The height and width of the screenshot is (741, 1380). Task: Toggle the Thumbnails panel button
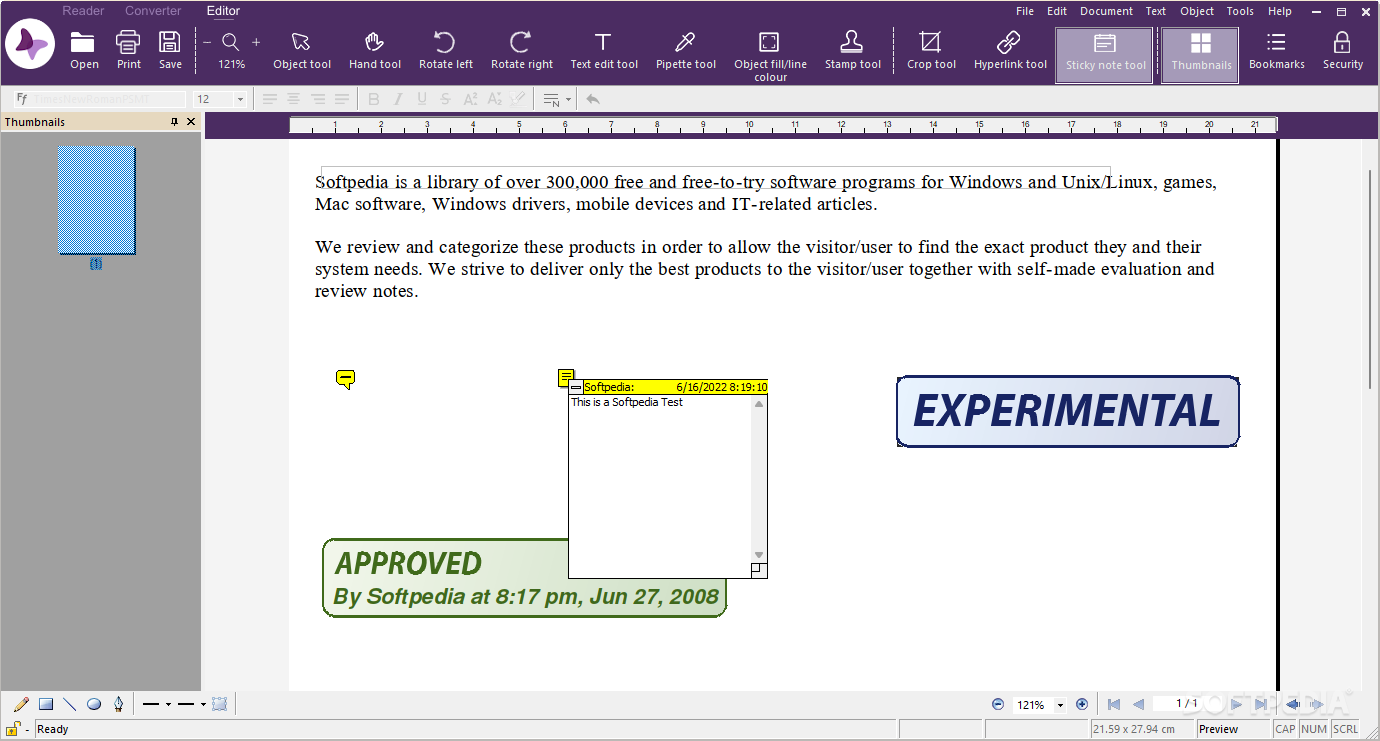pyautogui.click(x=1201, y=55)
